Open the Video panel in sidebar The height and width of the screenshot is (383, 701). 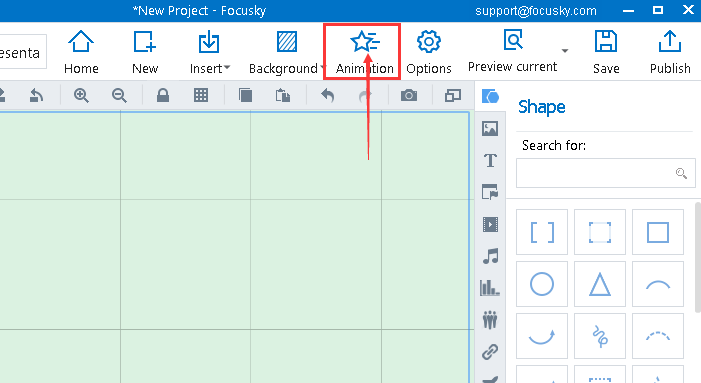click(490, 224)
